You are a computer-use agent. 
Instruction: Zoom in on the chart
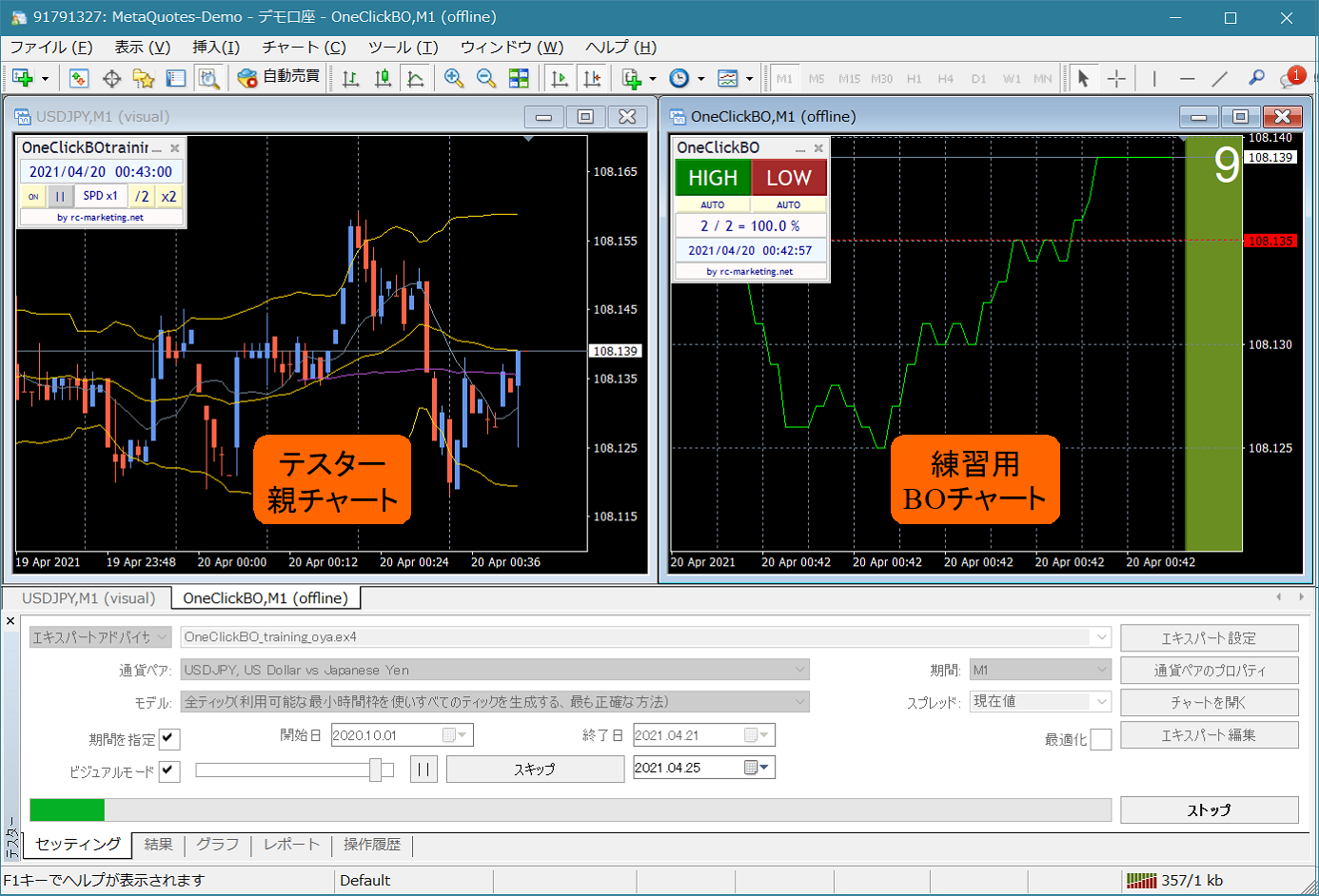point(454,78)
